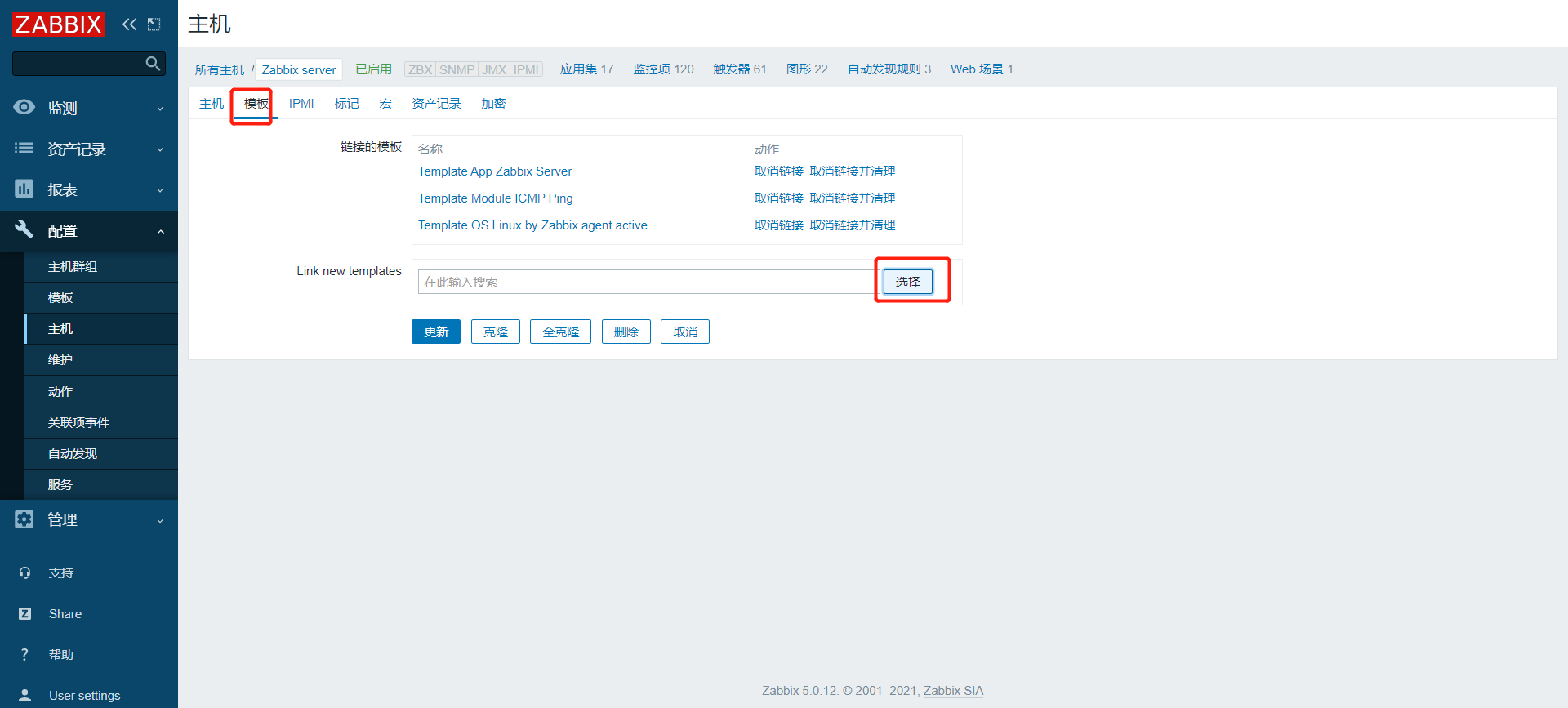Click the chart icon for 报表
The image size is (1568, 708).
[x=24, y=189]
